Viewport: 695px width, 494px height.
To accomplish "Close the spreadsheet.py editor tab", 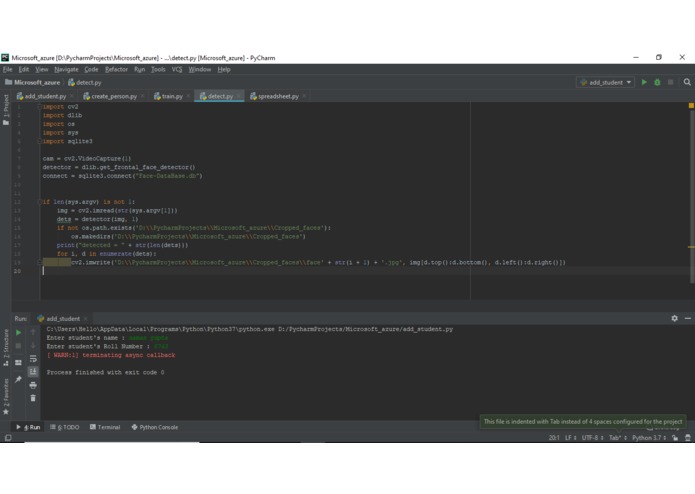I will coord(304,96).
